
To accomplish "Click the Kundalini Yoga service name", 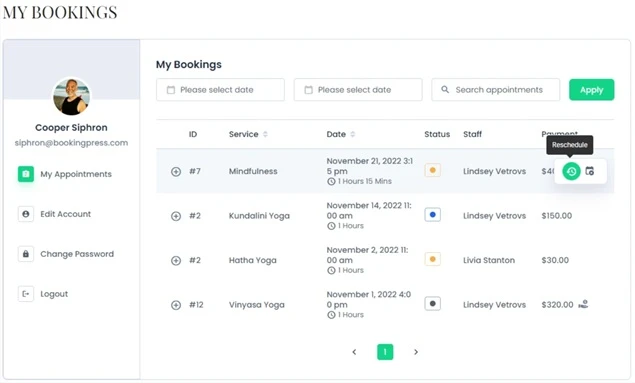I will coord(259,216).
